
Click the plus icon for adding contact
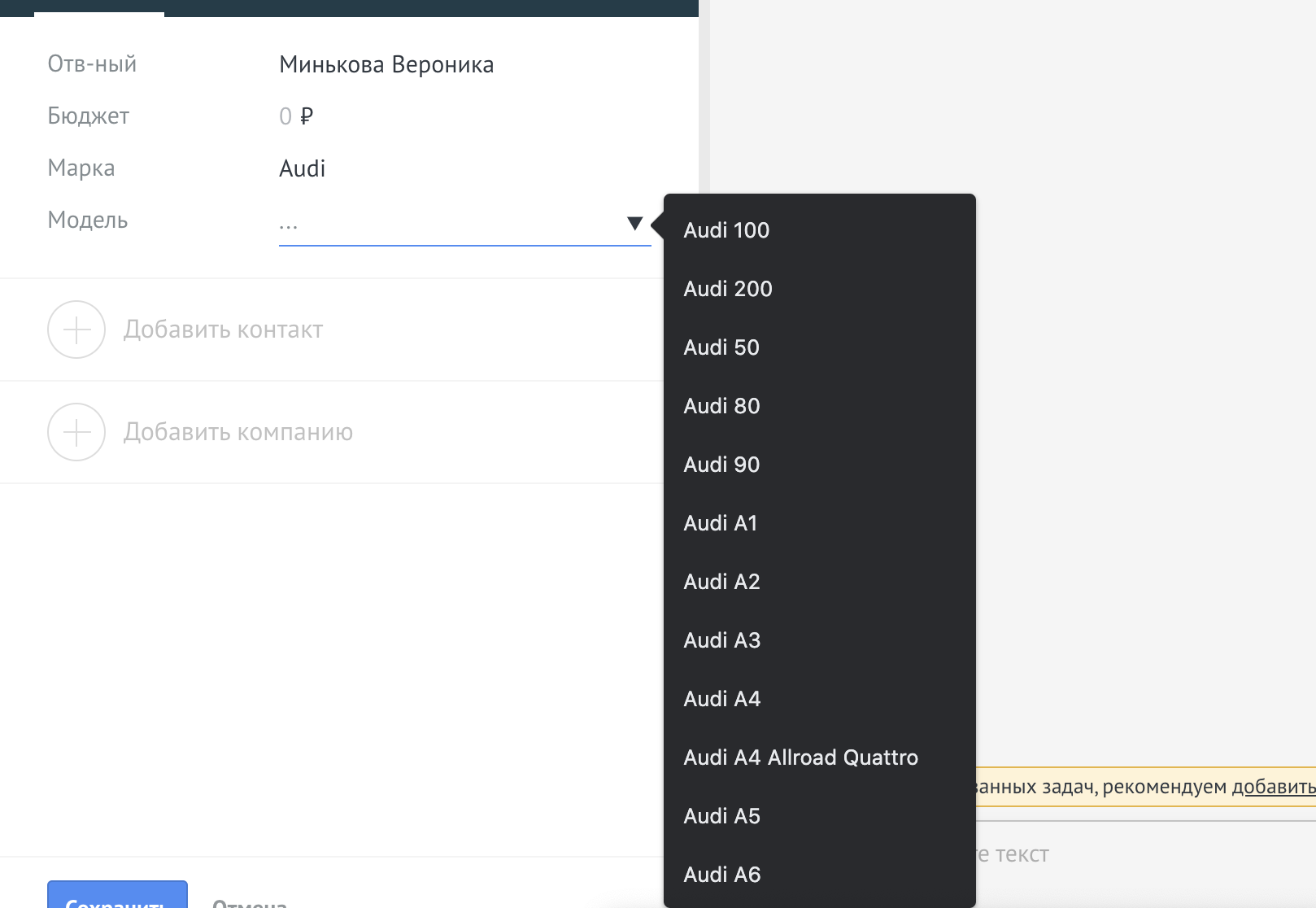(76, 330)
